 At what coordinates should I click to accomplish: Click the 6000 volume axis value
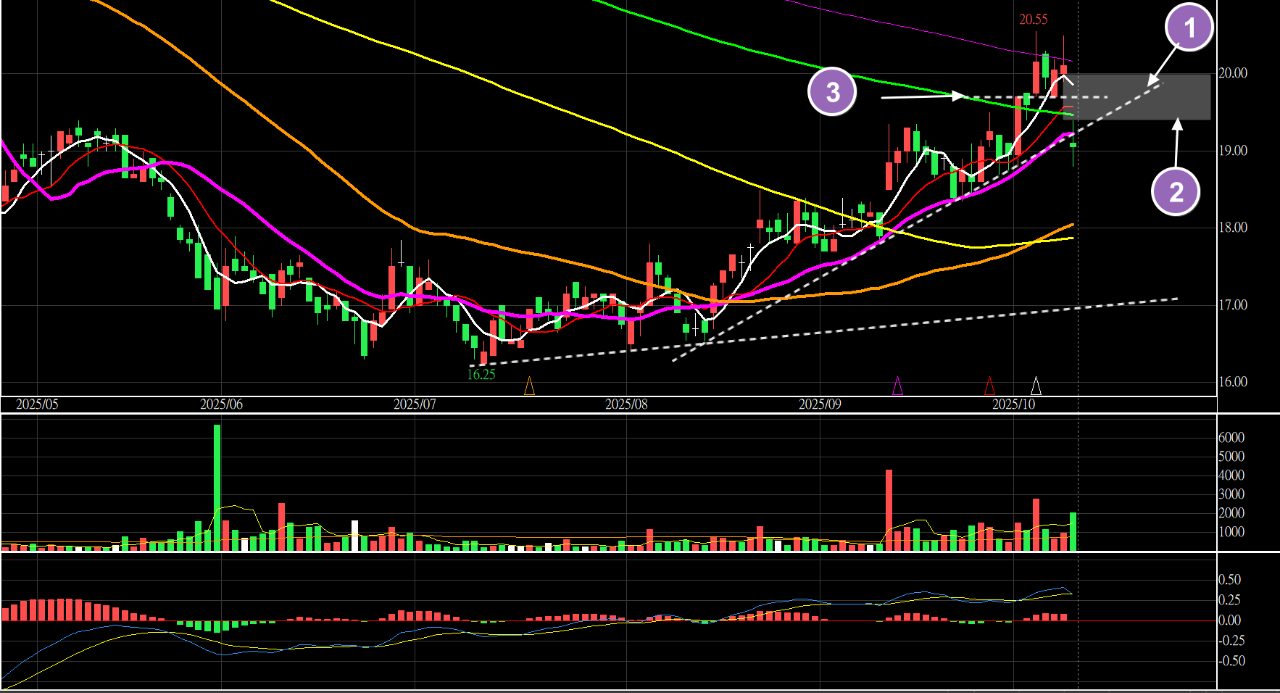(x=1230, y=438)
